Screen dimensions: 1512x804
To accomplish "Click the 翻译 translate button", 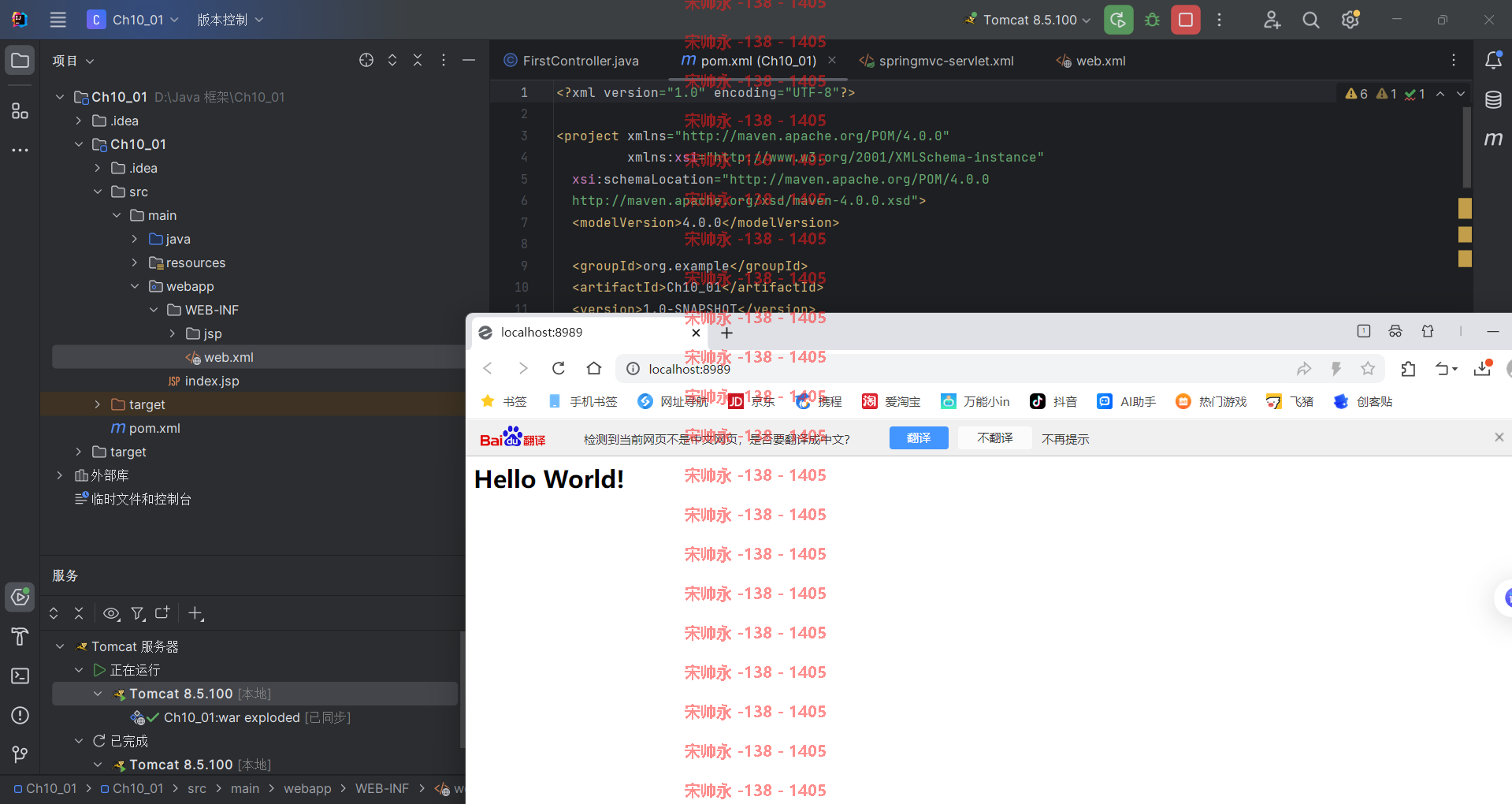I will pos(919,438).
